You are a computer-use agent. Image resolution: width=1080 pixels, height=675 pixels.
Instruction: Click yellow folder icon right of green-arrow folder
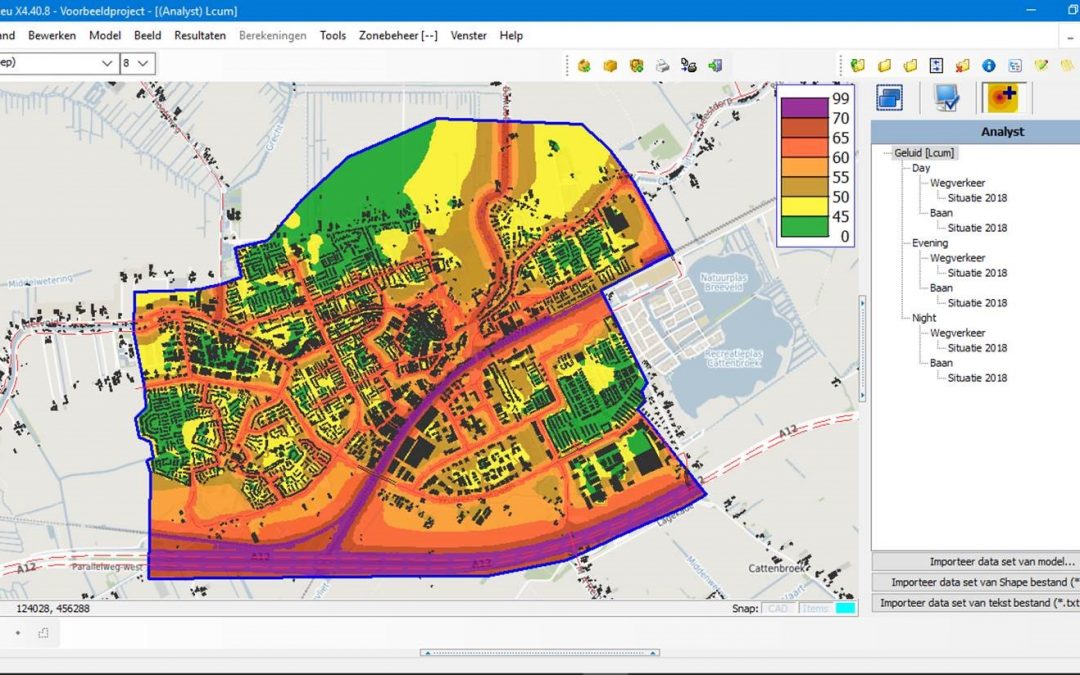884,65
